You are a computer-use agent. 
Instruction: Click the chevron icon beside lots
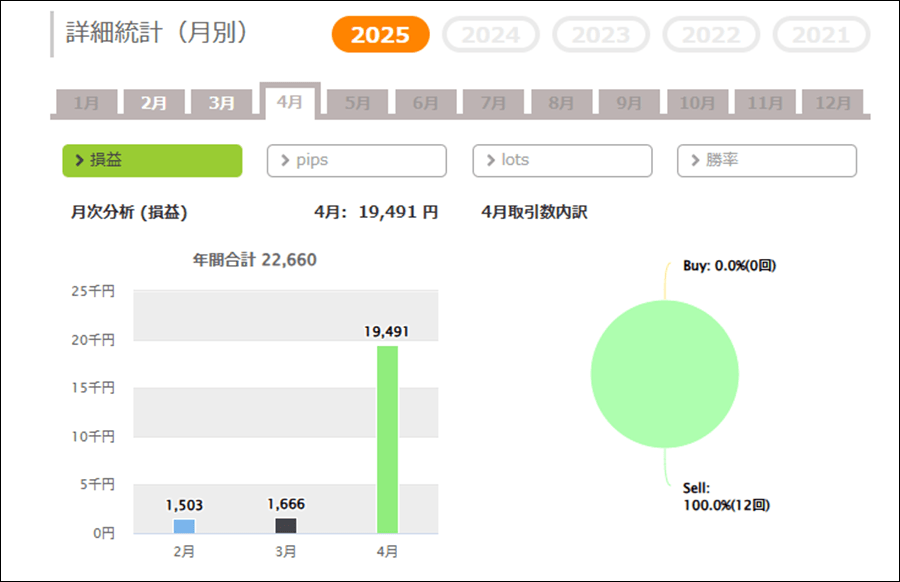coord(491,160)
